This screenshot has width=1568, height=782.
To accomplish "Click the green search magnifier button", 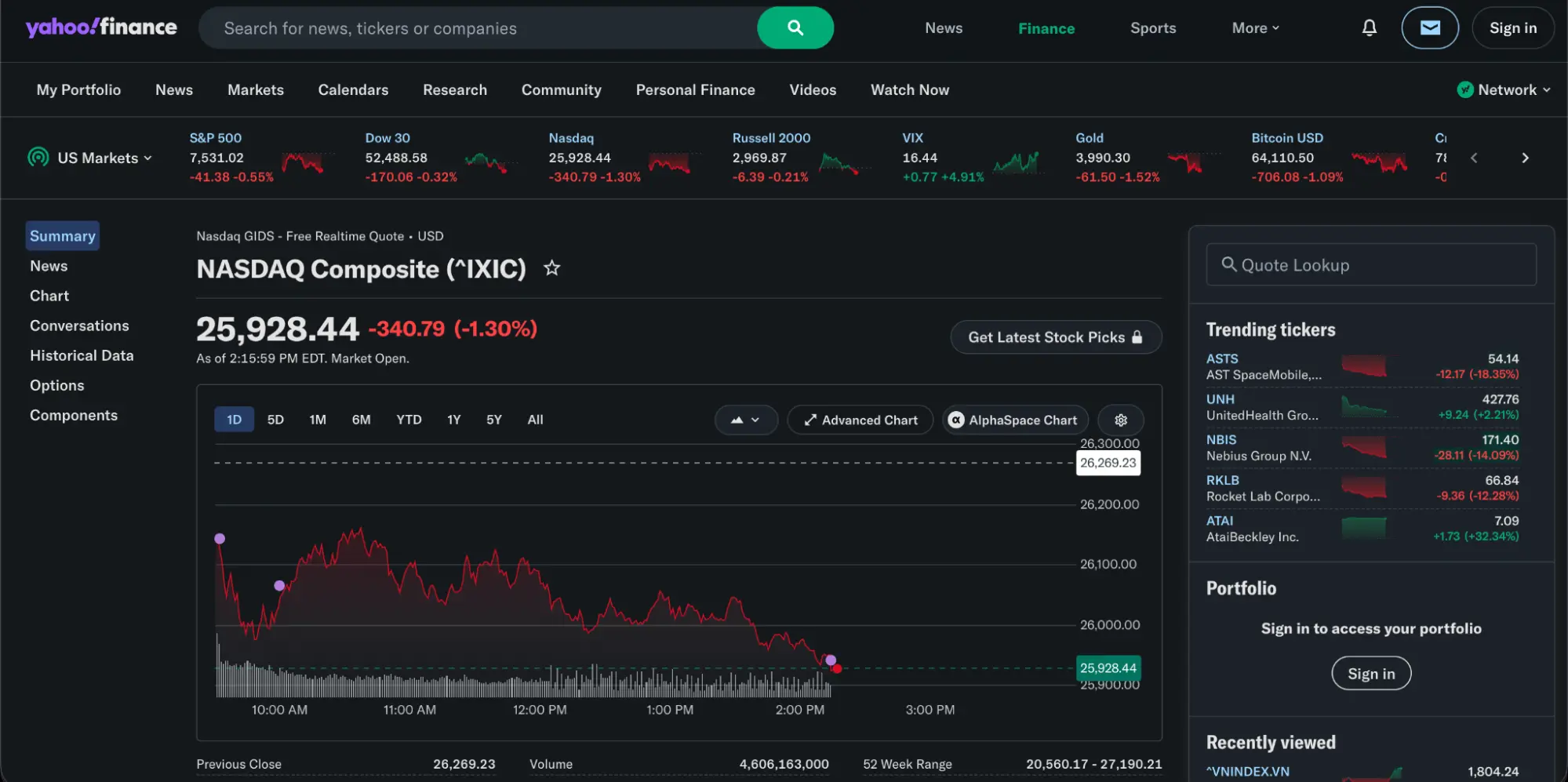I will click(795, 27).
